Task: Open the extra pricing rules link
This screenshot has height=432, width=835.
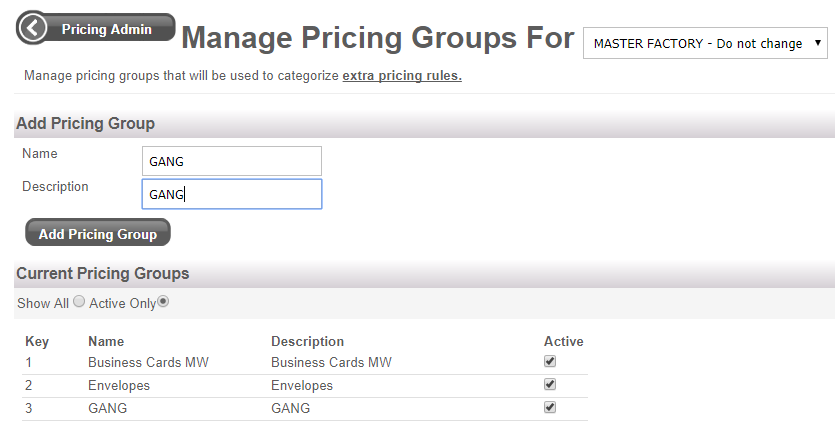Action: point(402,76)
